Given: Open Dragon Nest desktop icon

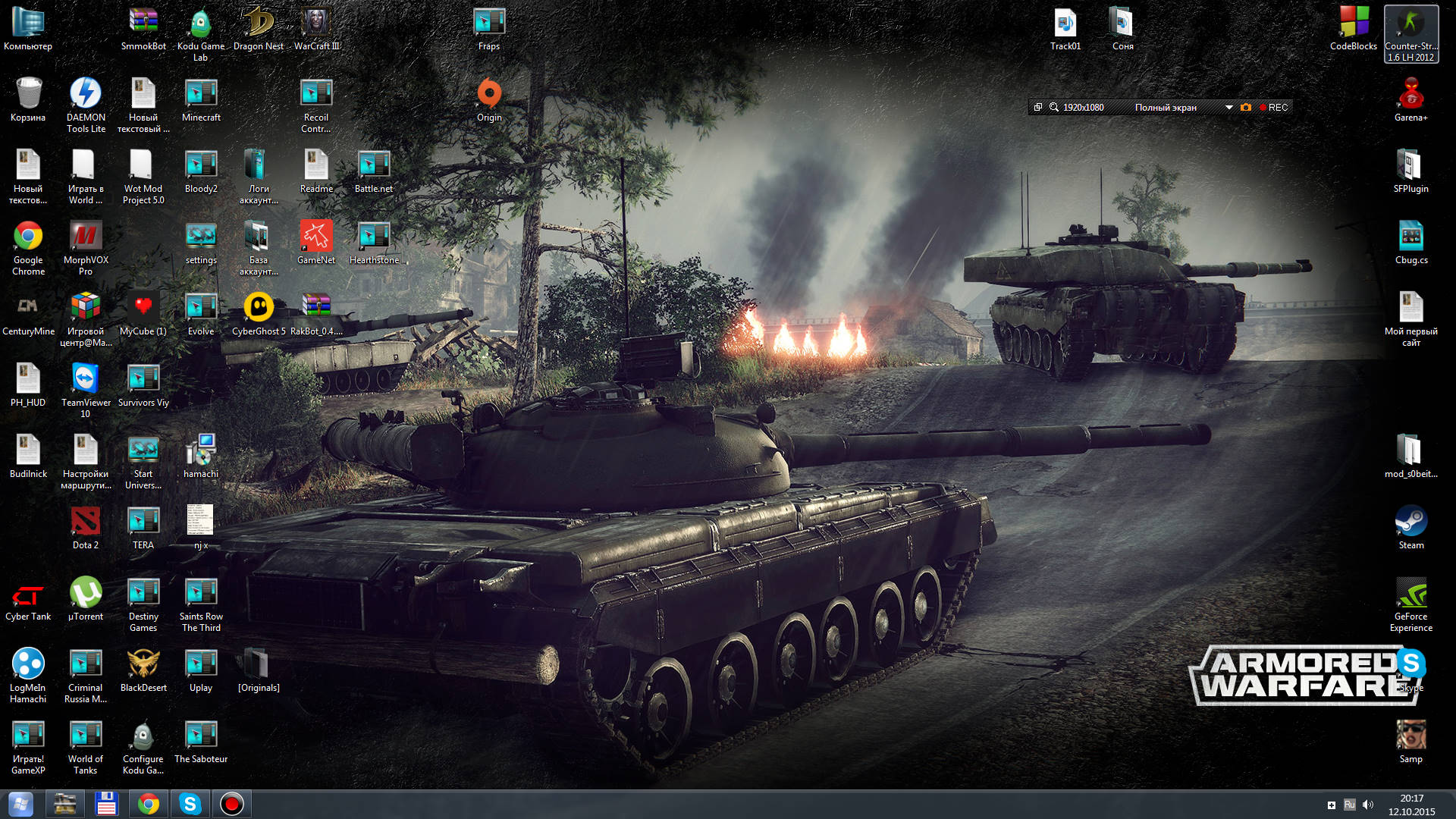Looking at the screenshot, I should coord(259,29).
